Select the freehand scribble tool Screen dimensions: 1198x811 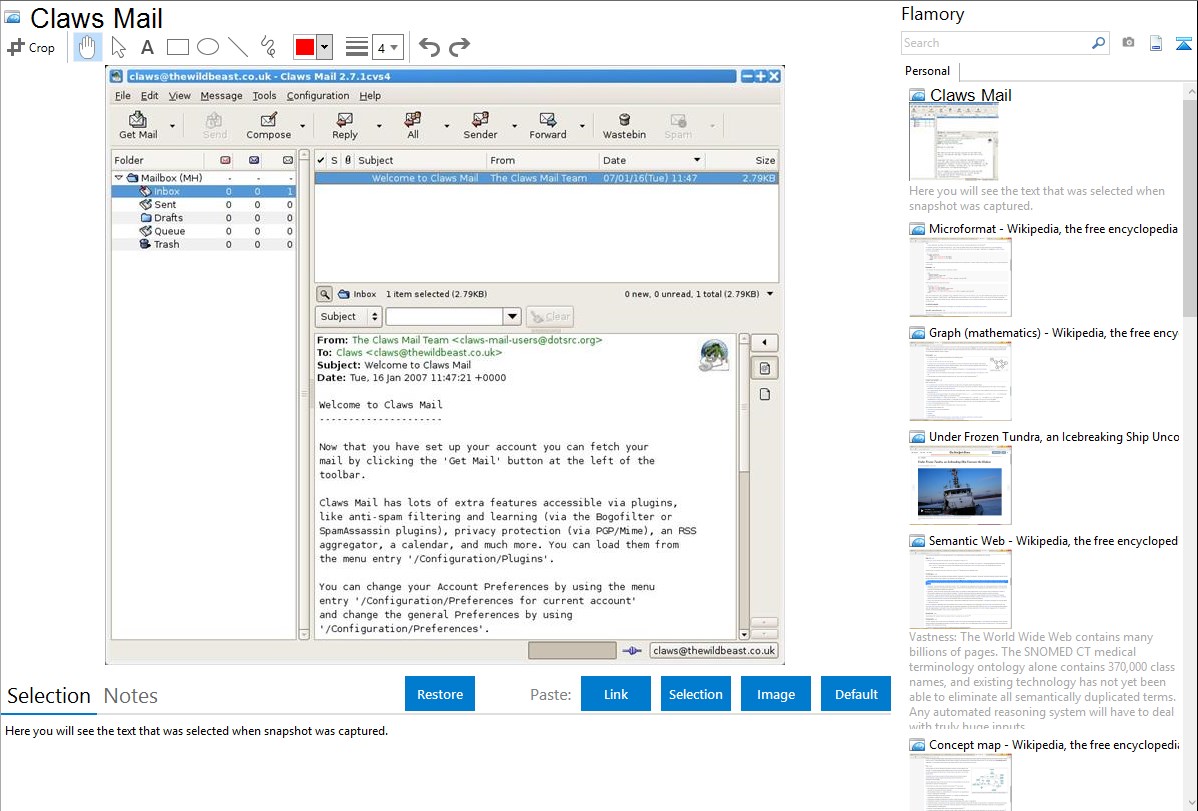pyautogui.click(x=268, y=47)
